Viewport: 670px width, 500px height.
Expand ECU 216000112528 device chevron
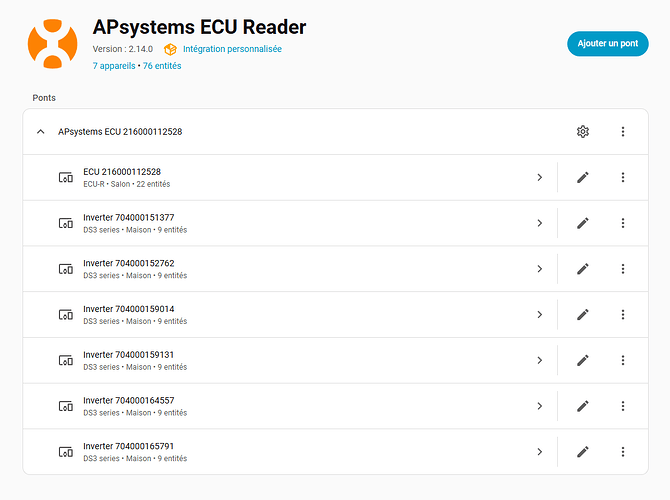coord(539,177)
